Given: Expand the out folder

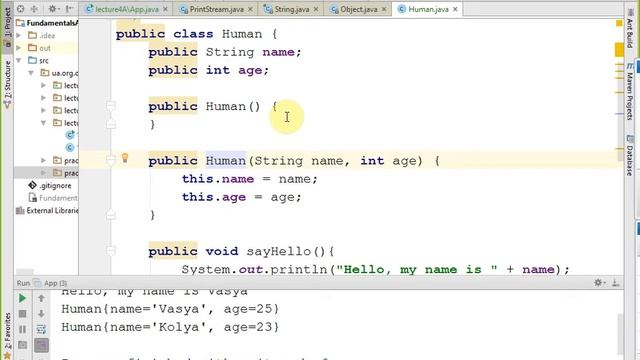Looking at the screenshot, I should [19, 48].
